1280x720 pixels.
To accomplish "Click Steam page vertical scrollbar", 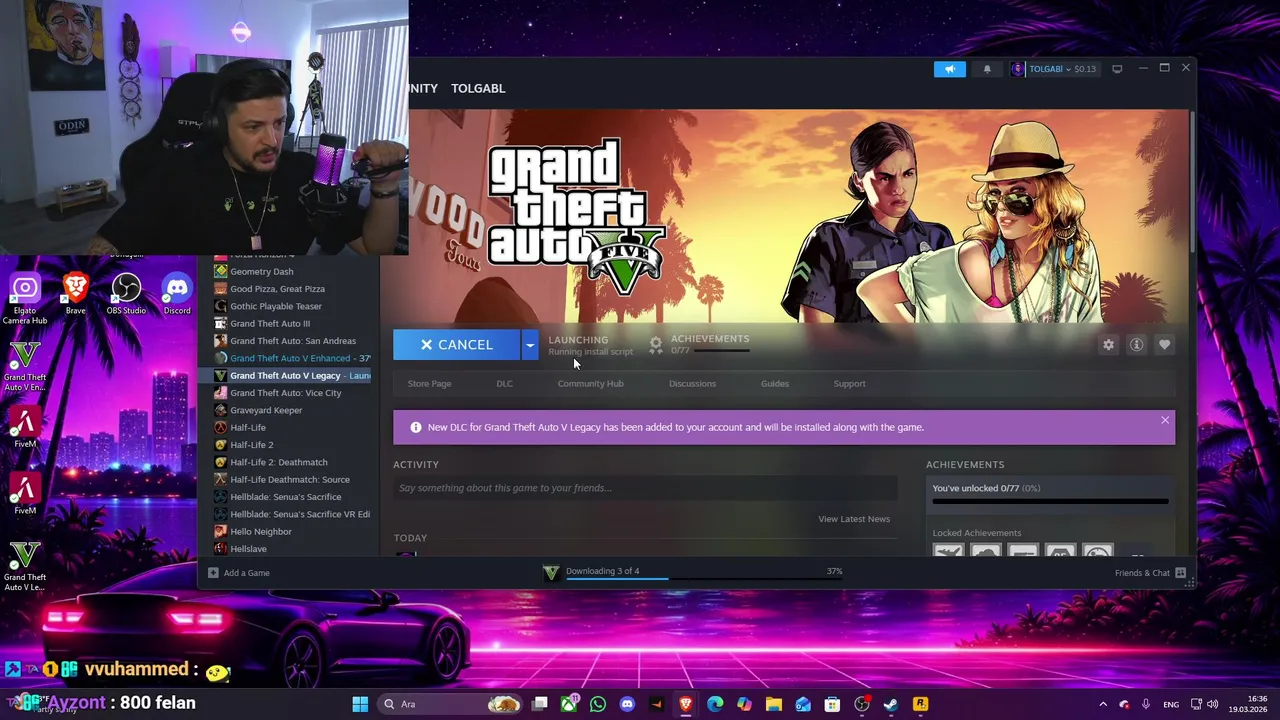I will 1191,180.
